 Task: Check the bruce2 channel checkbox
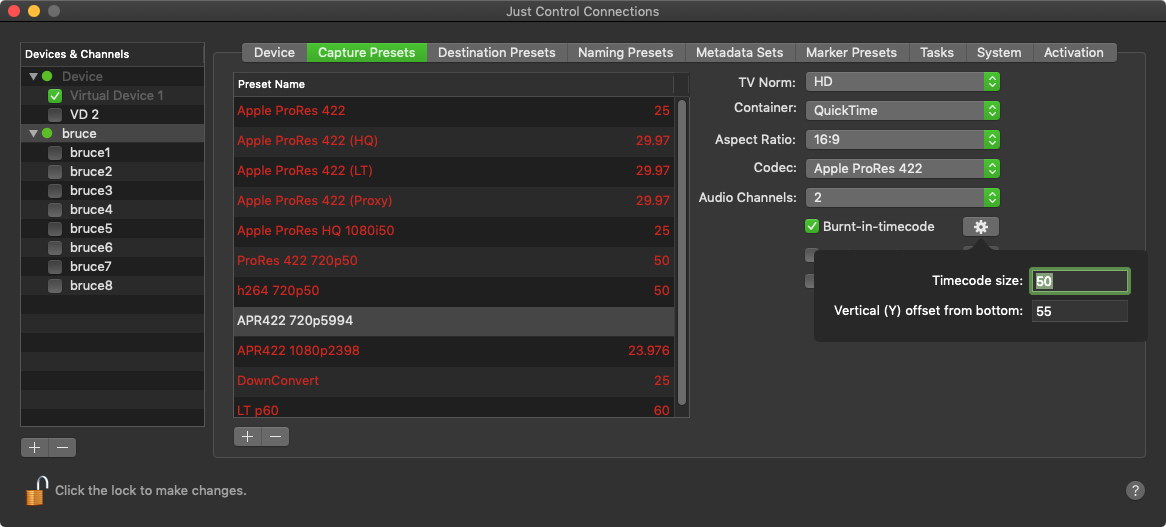coord(54,171)
